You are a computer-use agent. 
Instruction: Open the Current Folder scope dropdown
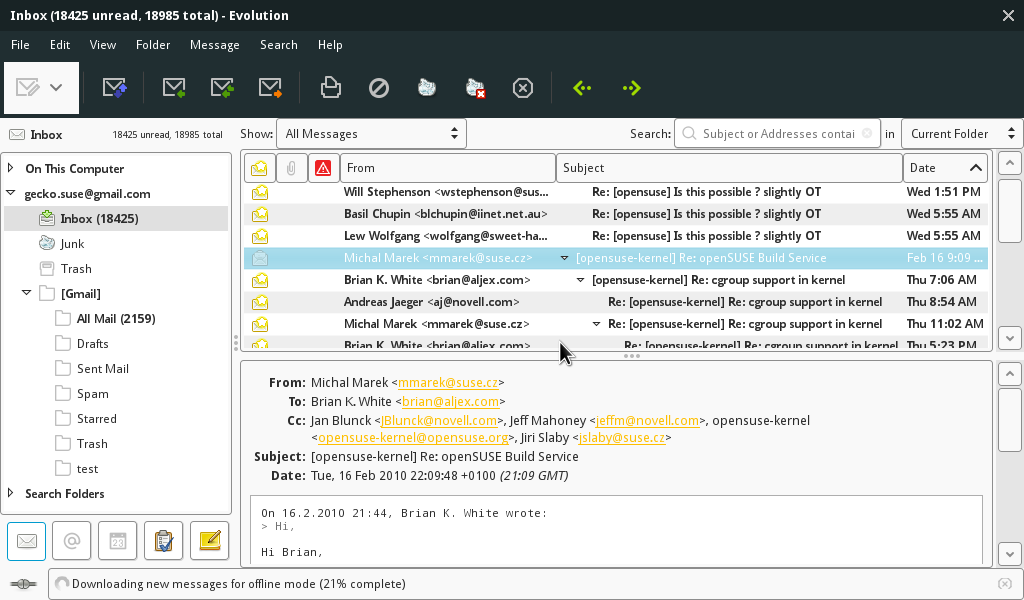(962, 133)
